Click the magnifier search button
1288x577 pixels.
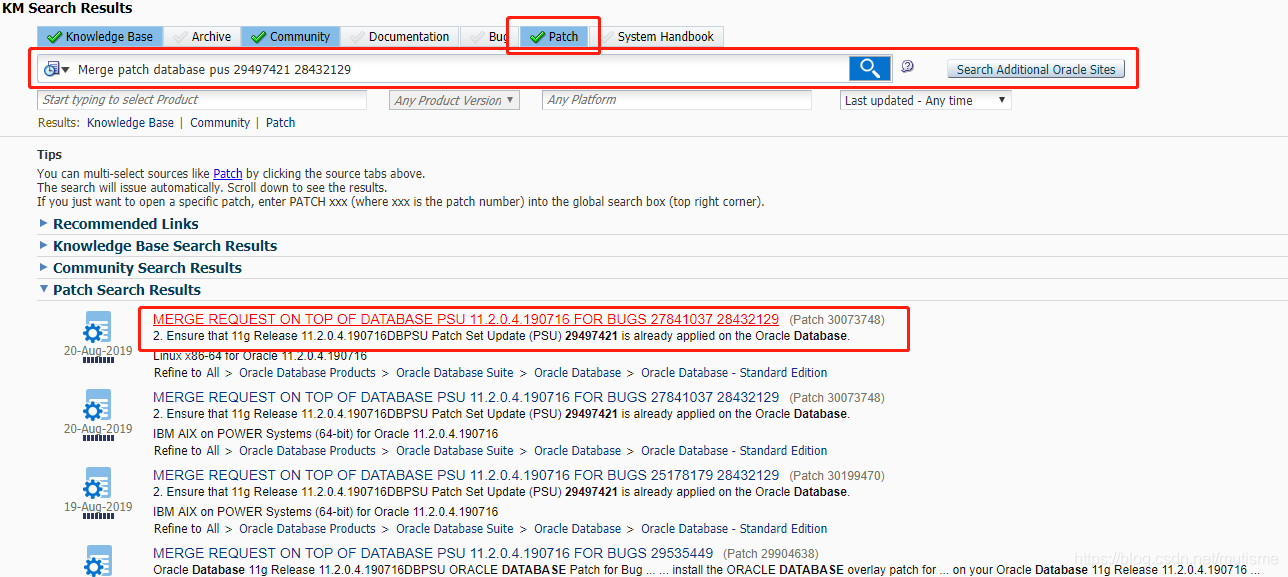[870, 68]
